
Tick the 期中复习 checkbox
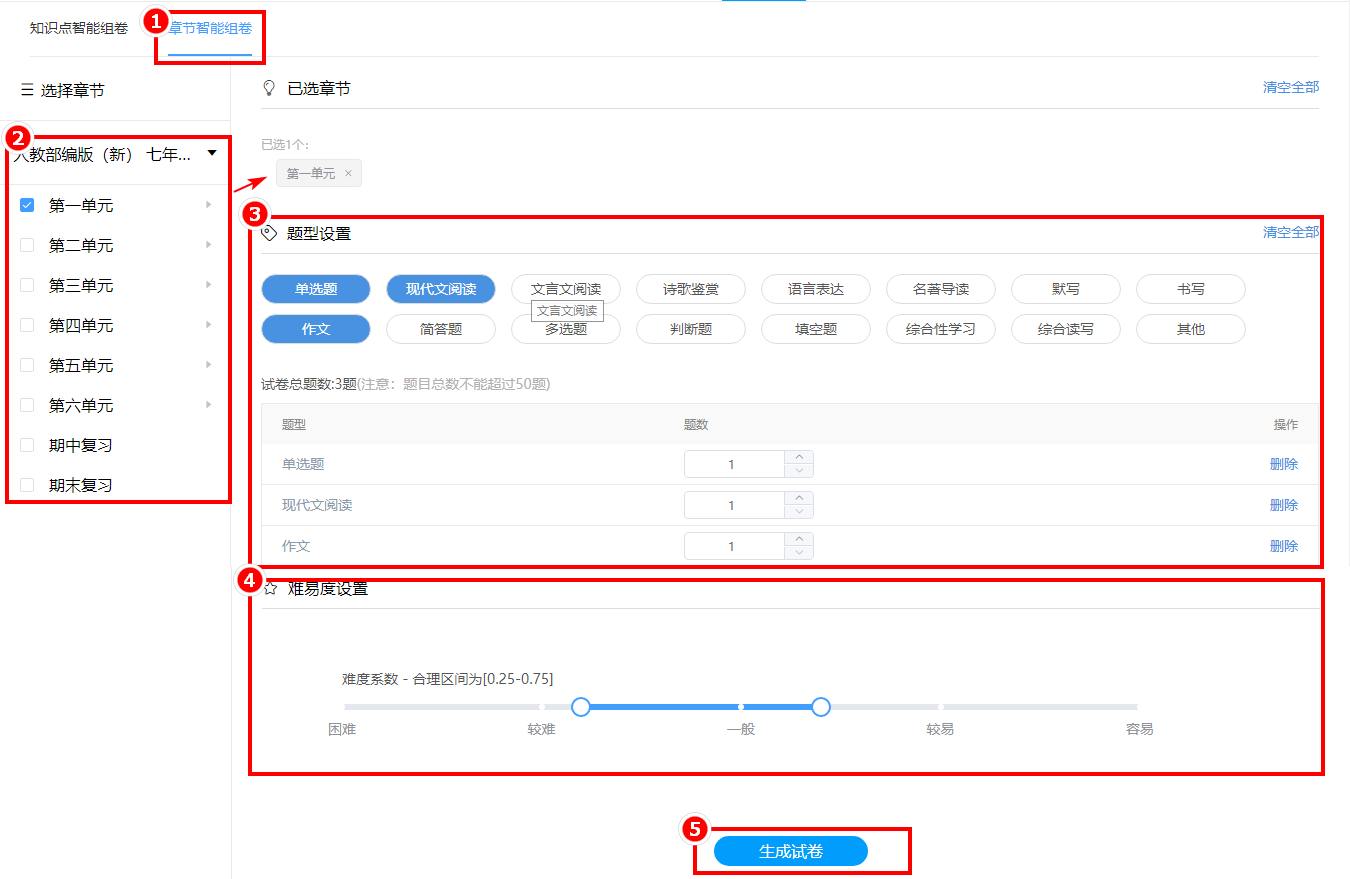27,445
